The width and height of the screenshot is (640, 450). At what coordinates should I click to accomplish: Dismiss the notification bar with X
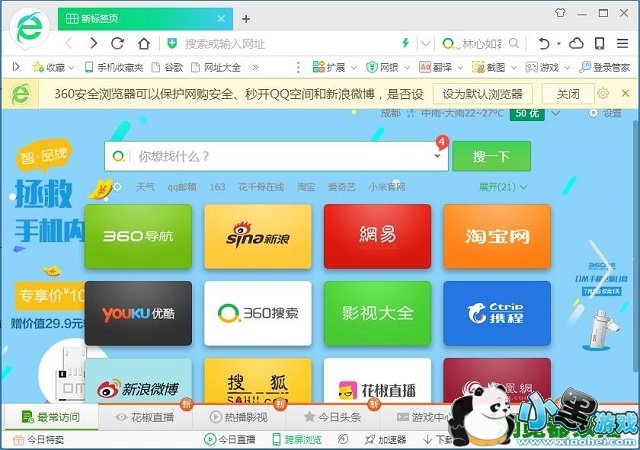(x=625, y=94)
